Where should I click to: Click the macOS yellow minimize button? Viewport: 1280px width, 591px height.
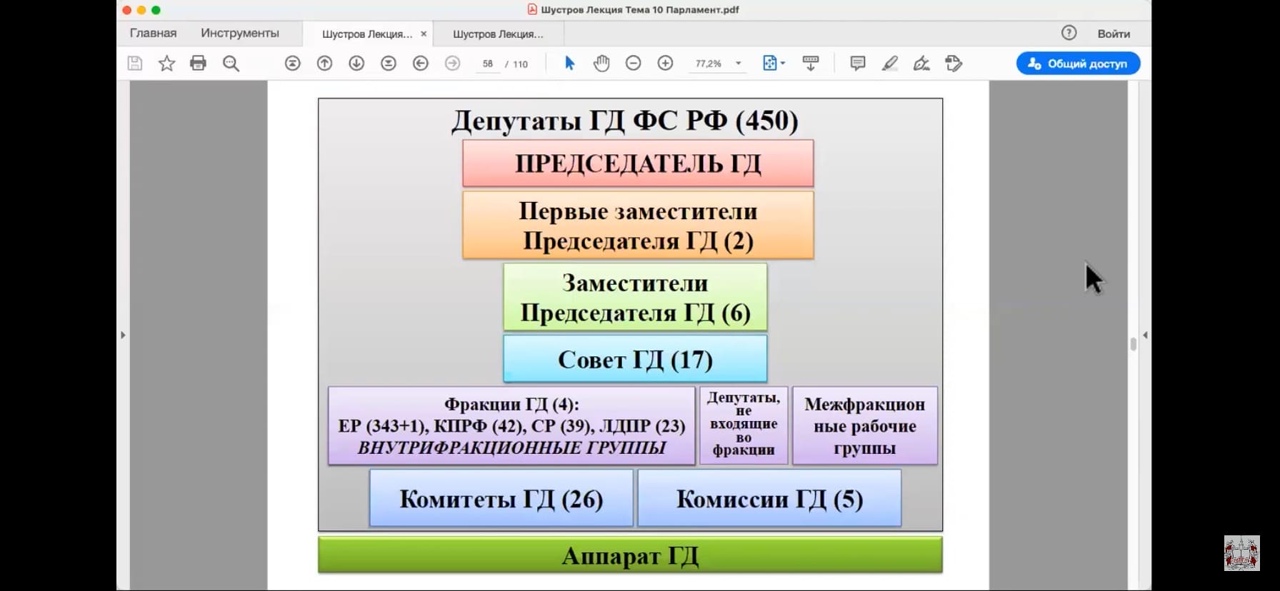click(141, 10)
